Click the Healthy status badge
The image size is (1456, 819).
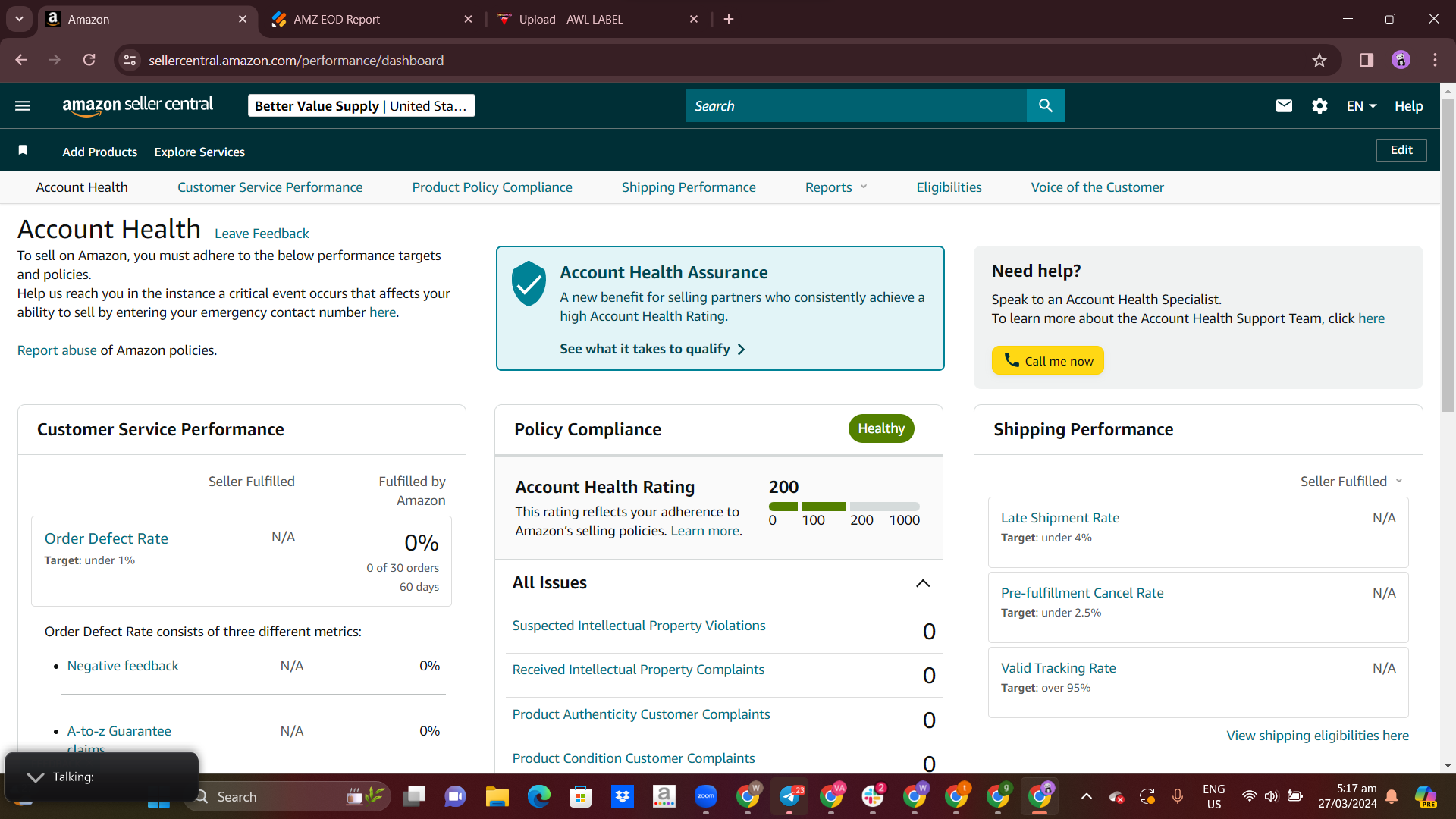click(881, 428)
